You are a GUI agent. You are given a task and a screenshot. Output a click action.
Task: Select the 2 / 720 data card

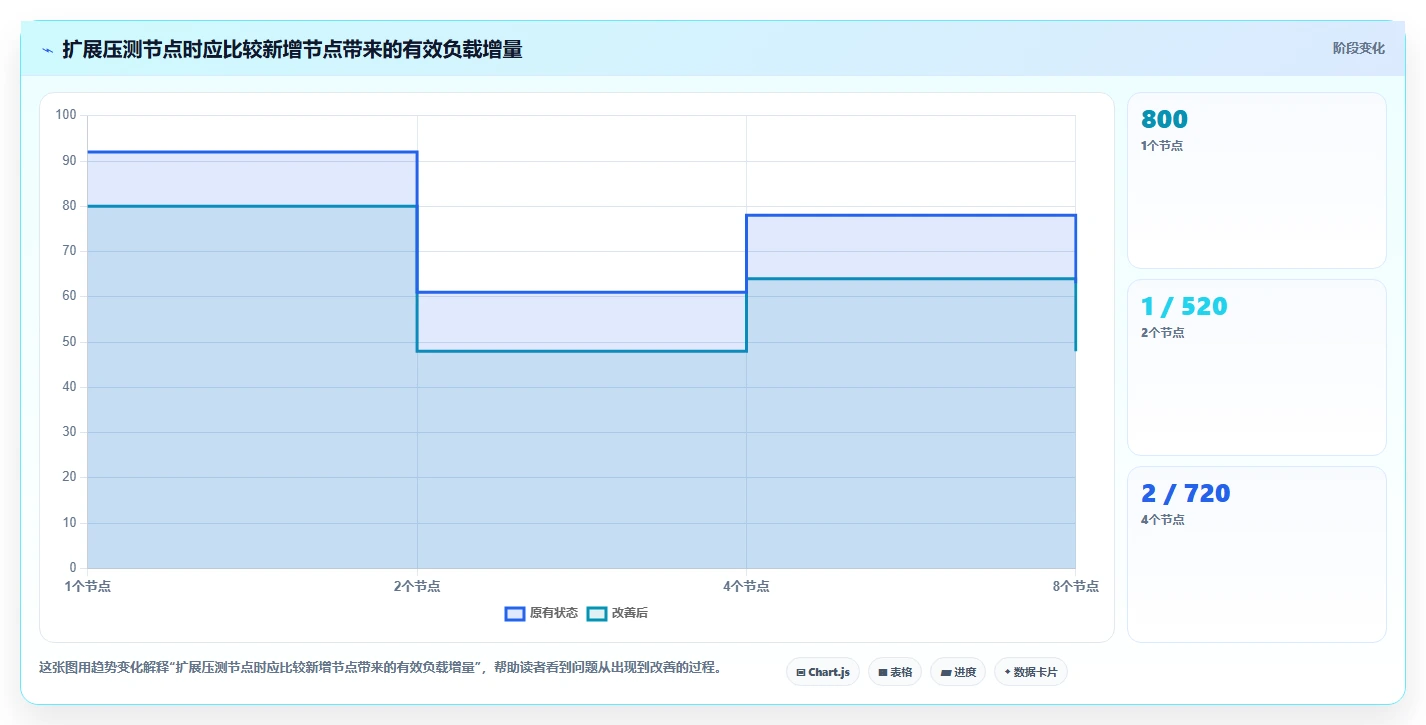tap(1257, 554)
